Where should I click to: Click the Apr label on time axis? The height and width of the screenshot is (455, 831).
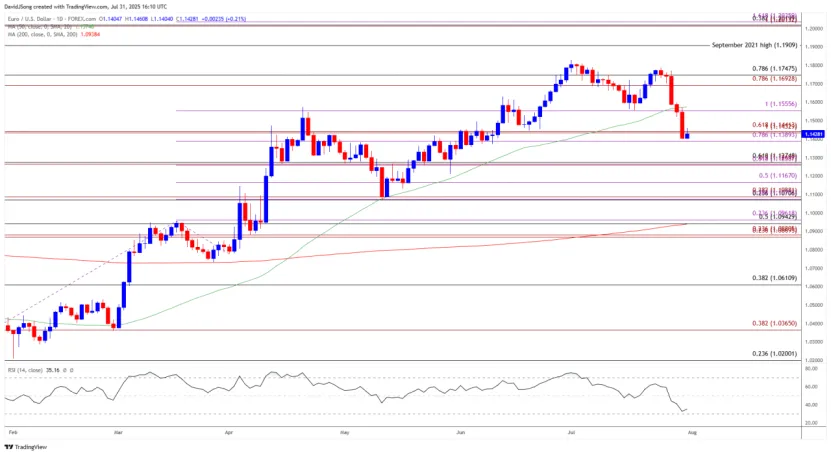point(230,431)
